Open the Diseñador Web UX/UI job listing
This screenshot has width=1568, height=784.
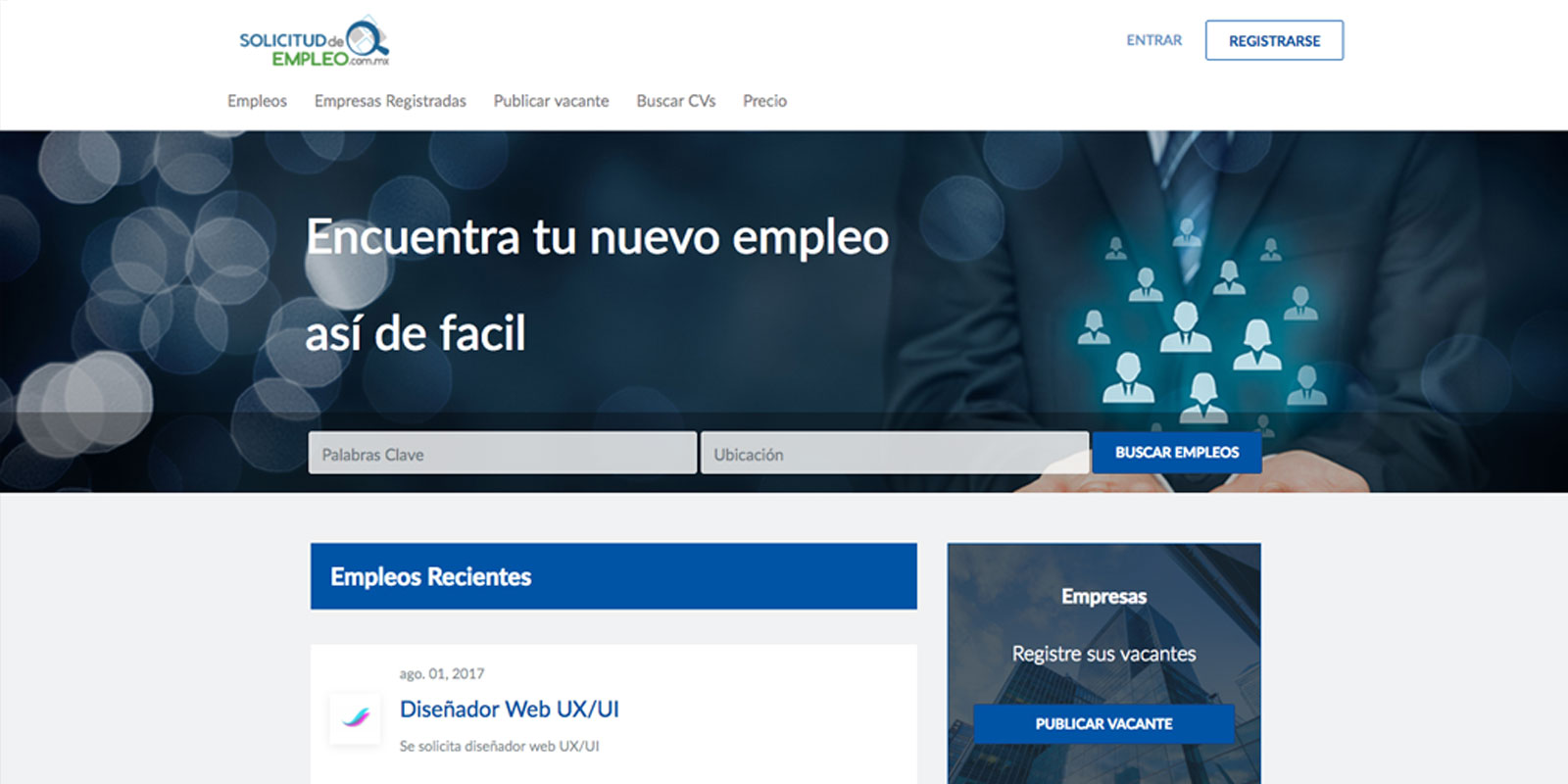[x=510, y=710]
